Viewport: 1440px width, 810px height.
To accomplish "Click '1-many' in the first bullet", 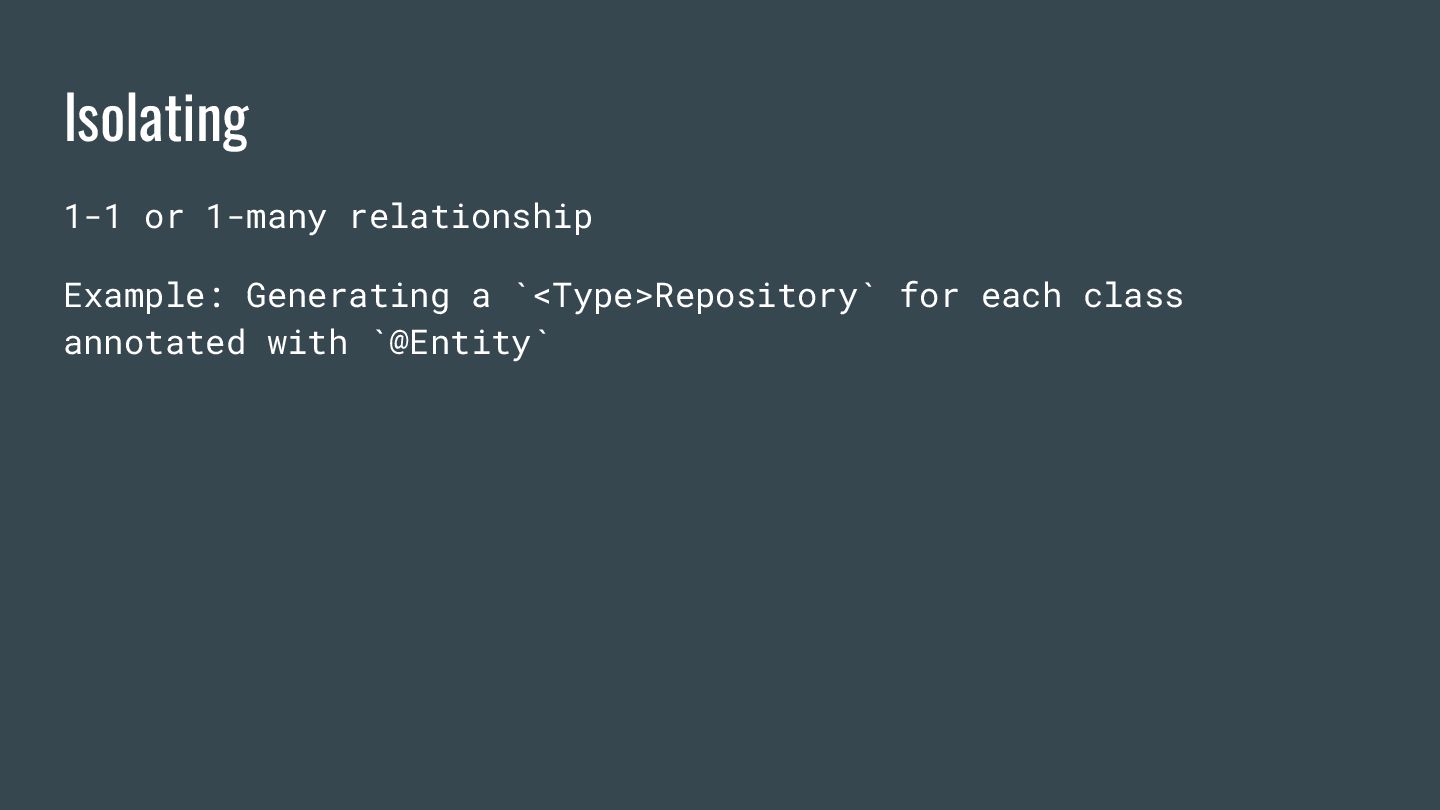I will pyautogui.click(x=265, y=216).
